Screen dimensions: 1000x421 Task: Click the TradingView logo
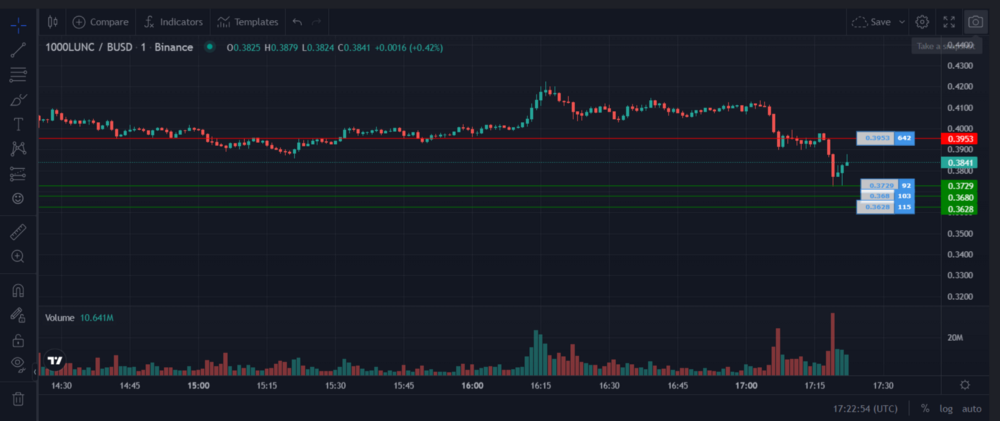pos(55,360)
